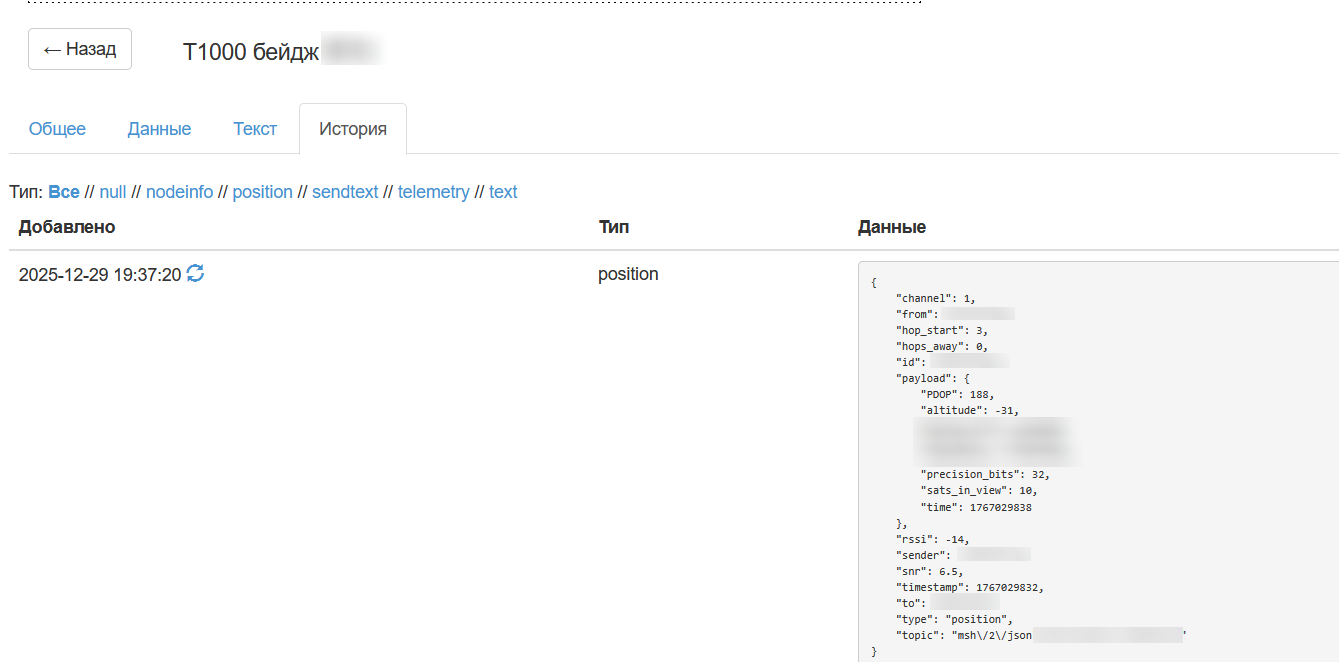Click the position value in Тип column
Screen dimensions: 1339x662
coord(628,274)
